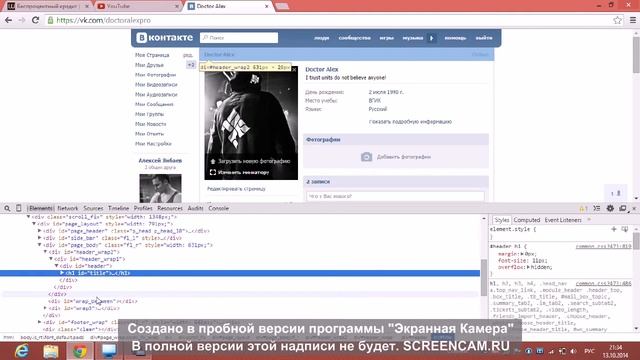This screenshot has height=360, width=640.
Task: Click Мои Настройки in VK sidebar
Action: click(153, 144)
